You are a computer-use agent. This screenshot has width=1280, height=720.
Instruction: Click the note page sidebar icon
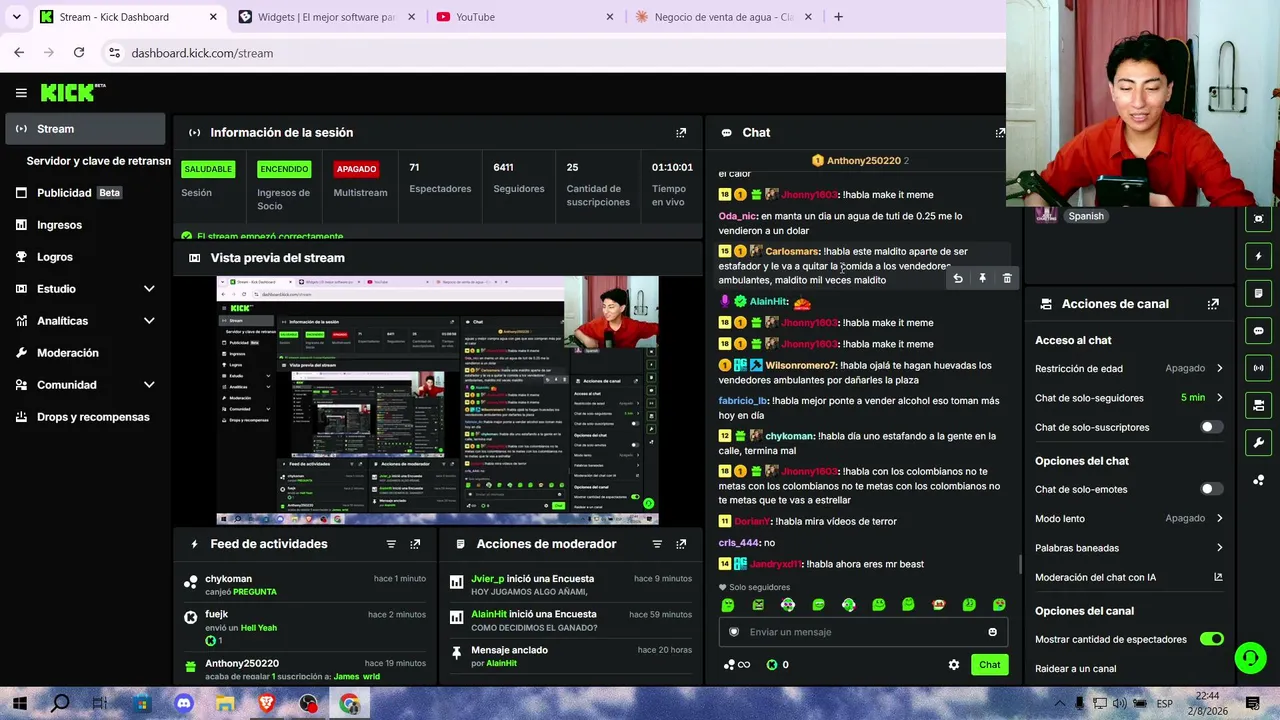pyautogui.click(x=1259, y=293)
